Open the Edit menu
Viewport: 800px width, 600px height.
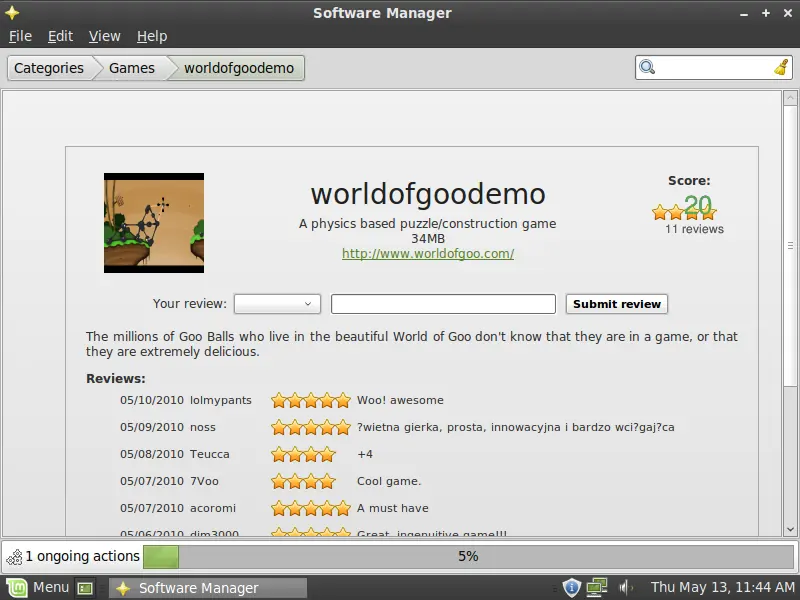[61, 36]
